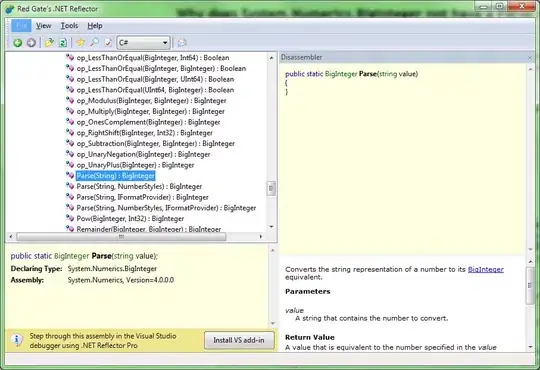Screen dimensions: 540x370
Task: Click the tree's horizontal scrollbar thumb
Action: 121,237
